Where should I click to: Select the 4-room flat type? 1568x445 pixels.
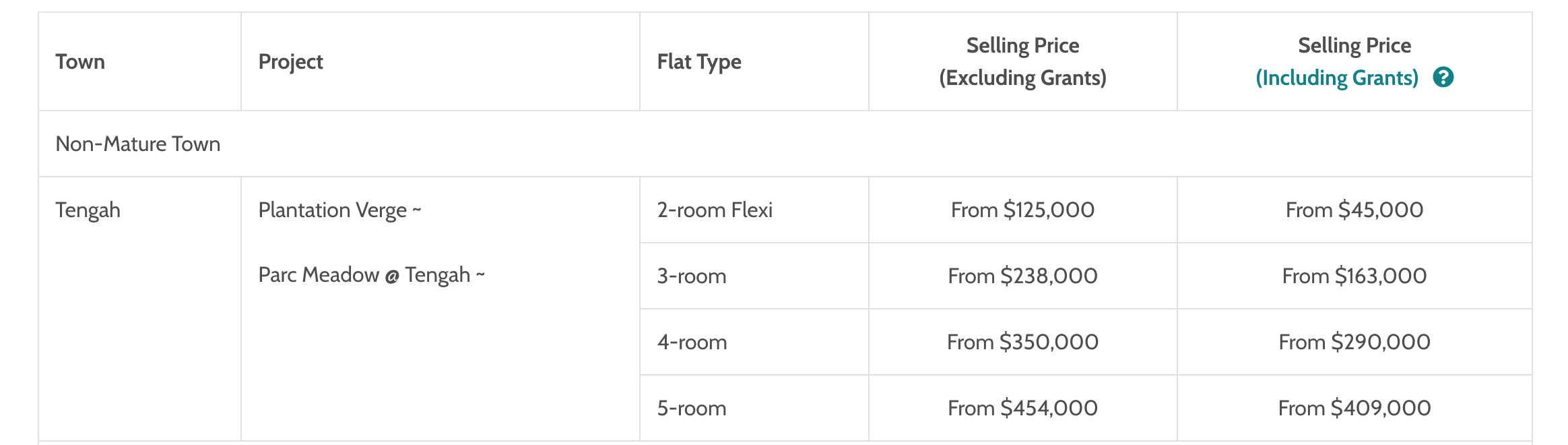(692, 343)
